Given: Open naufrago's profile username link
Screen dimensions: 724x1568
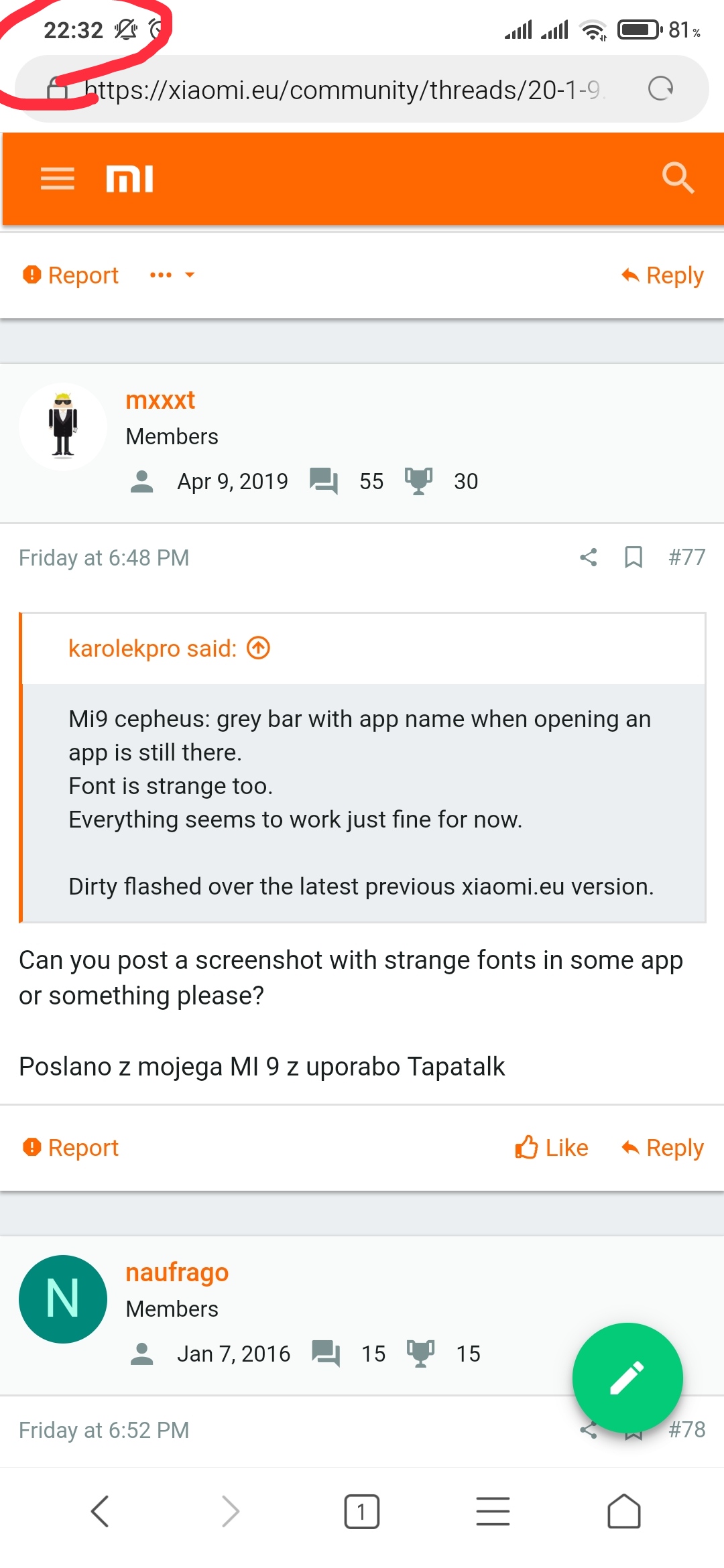Looking at the screenshot, I should click(177, 1272).
